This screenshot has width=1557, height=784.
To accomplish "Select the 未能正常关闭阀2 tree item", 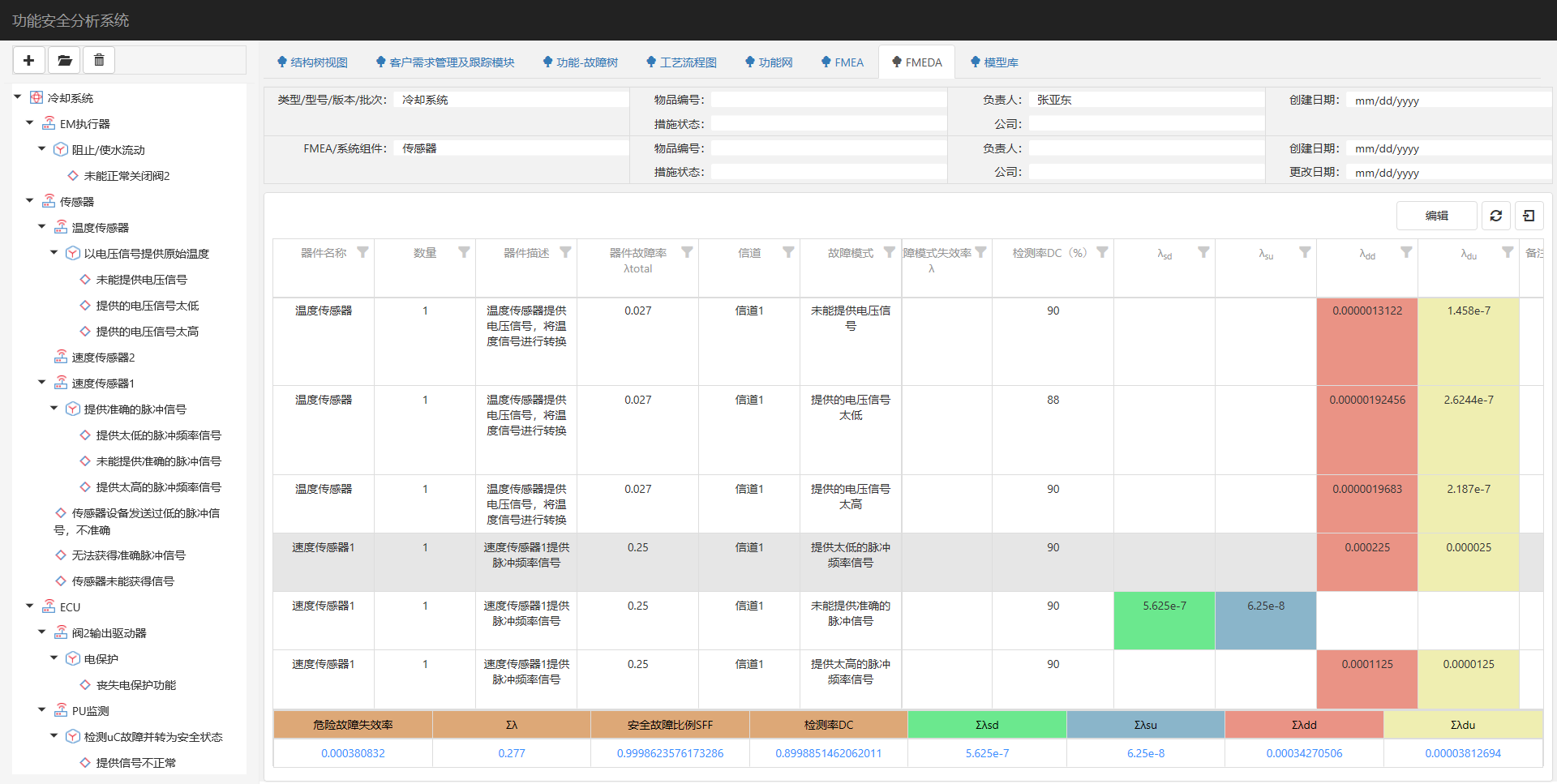I will (127, 176).
